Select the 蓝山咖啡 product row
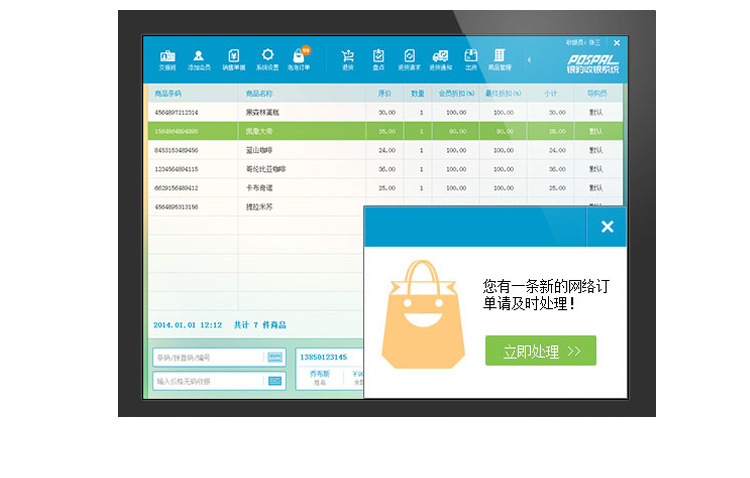This screenshot has height=478, width=750. [385, 150]
